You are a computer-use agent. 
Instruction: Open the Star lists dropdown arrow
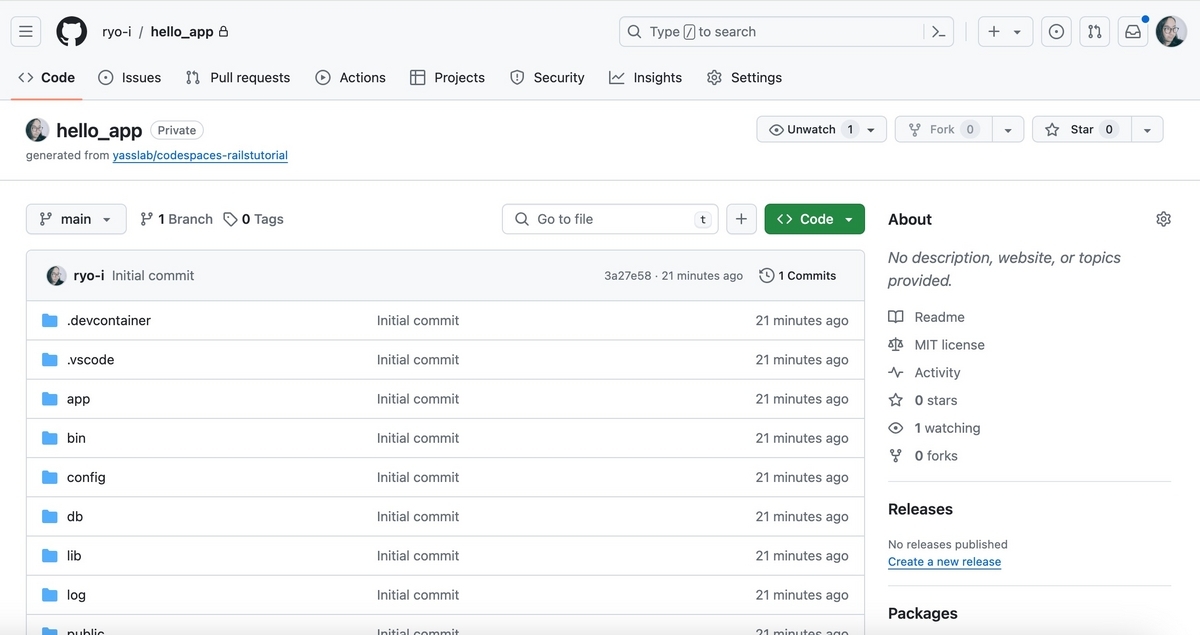tap(1147, 130)
